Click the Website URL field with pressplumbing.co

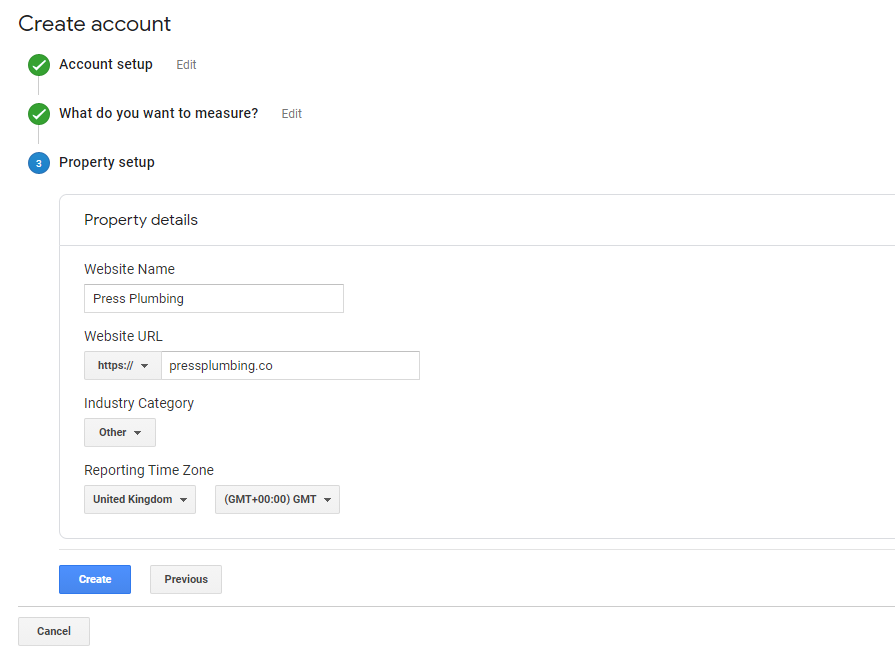(x=291, y=365)
